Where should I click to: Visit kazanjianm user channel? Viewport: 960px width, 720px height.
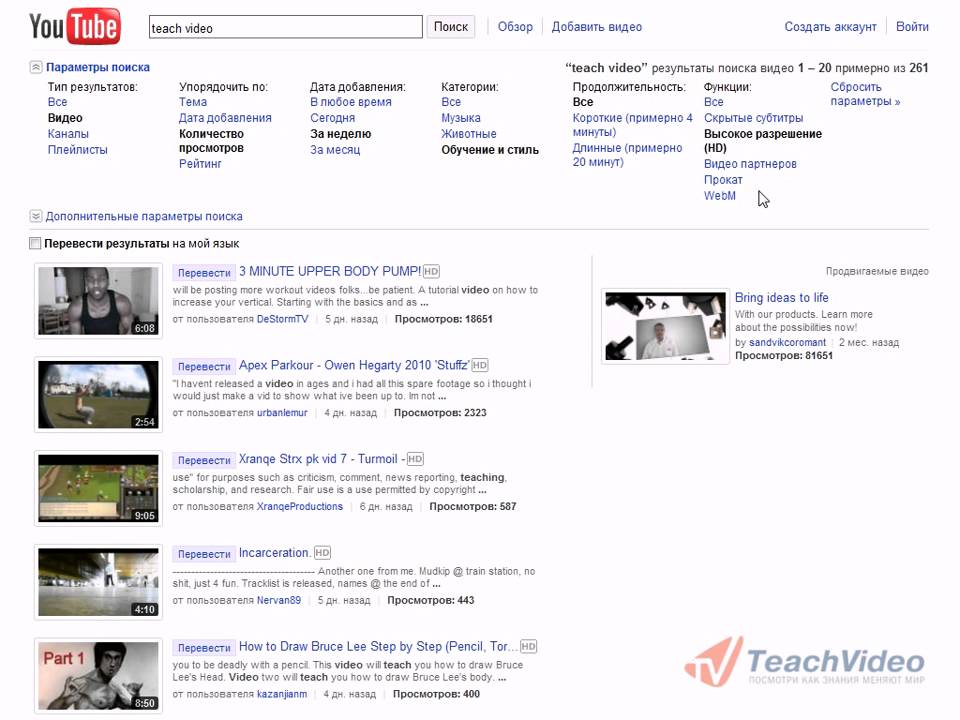point(282,694)
